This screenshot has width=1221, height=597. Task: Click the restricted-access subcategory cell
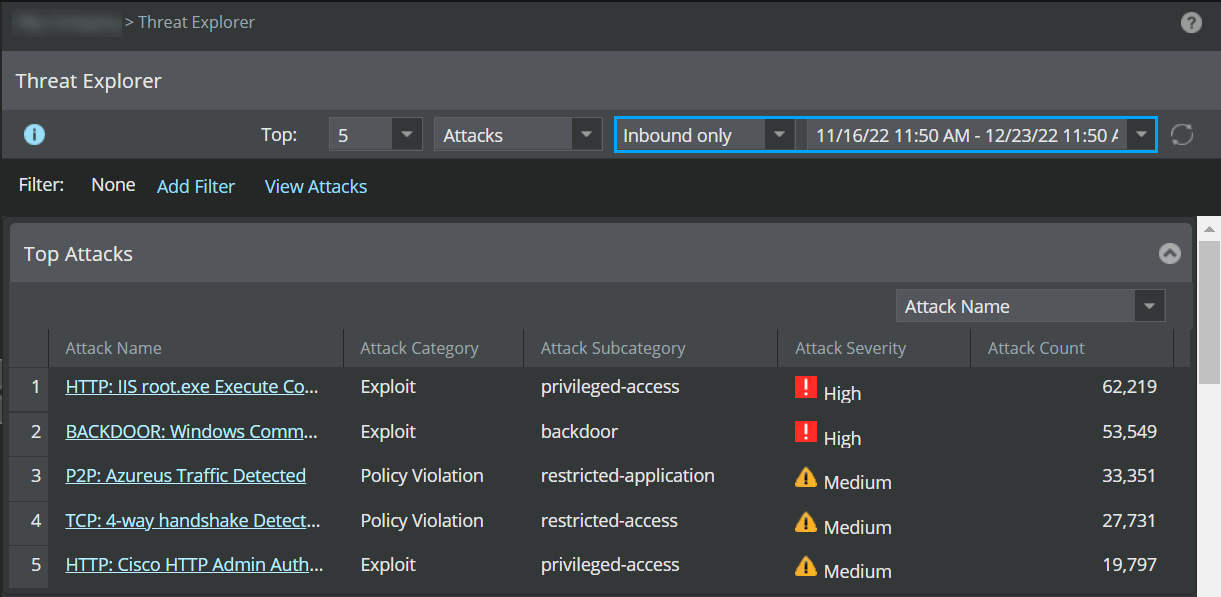(x=650, y=521)
